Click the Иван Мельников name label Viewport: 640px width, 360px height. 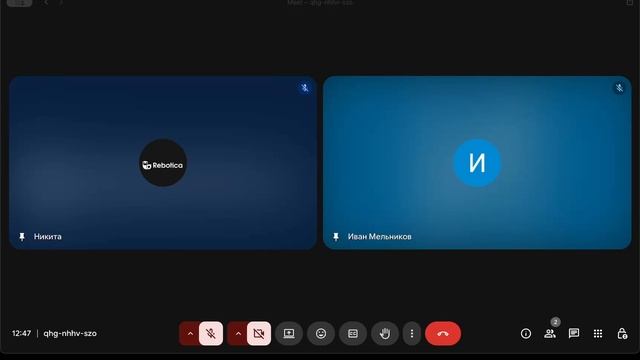point(380,236)
